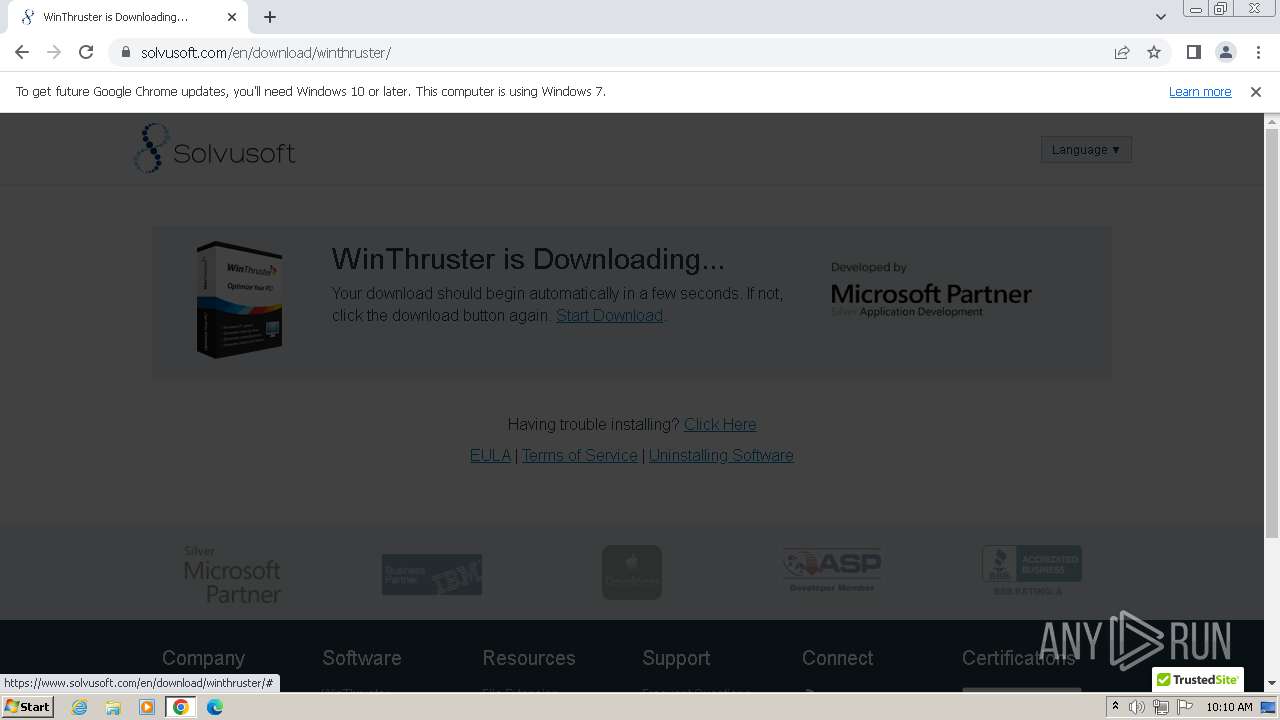Switch to Chrome in the taskbar
The image size is (1280, 720).
tap(180, 707)
